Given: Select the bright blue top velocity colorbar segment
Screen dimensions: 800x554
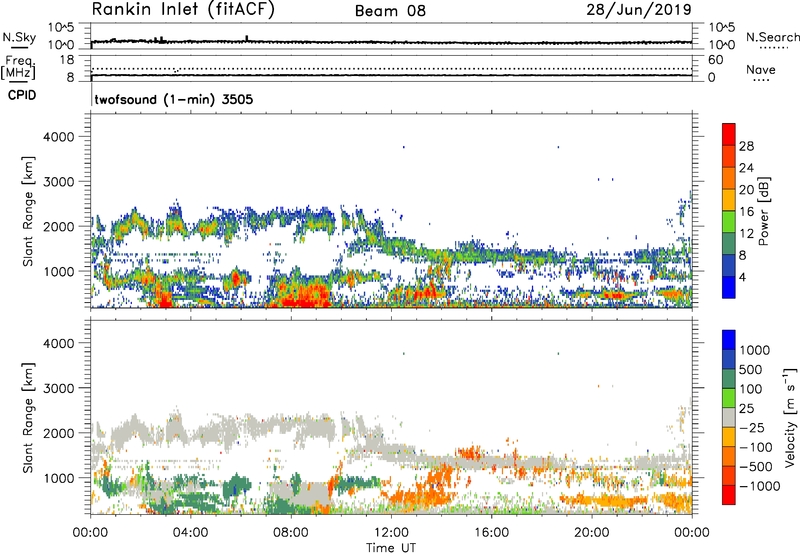Looking at the screenshot, I should tap(729, 340).
